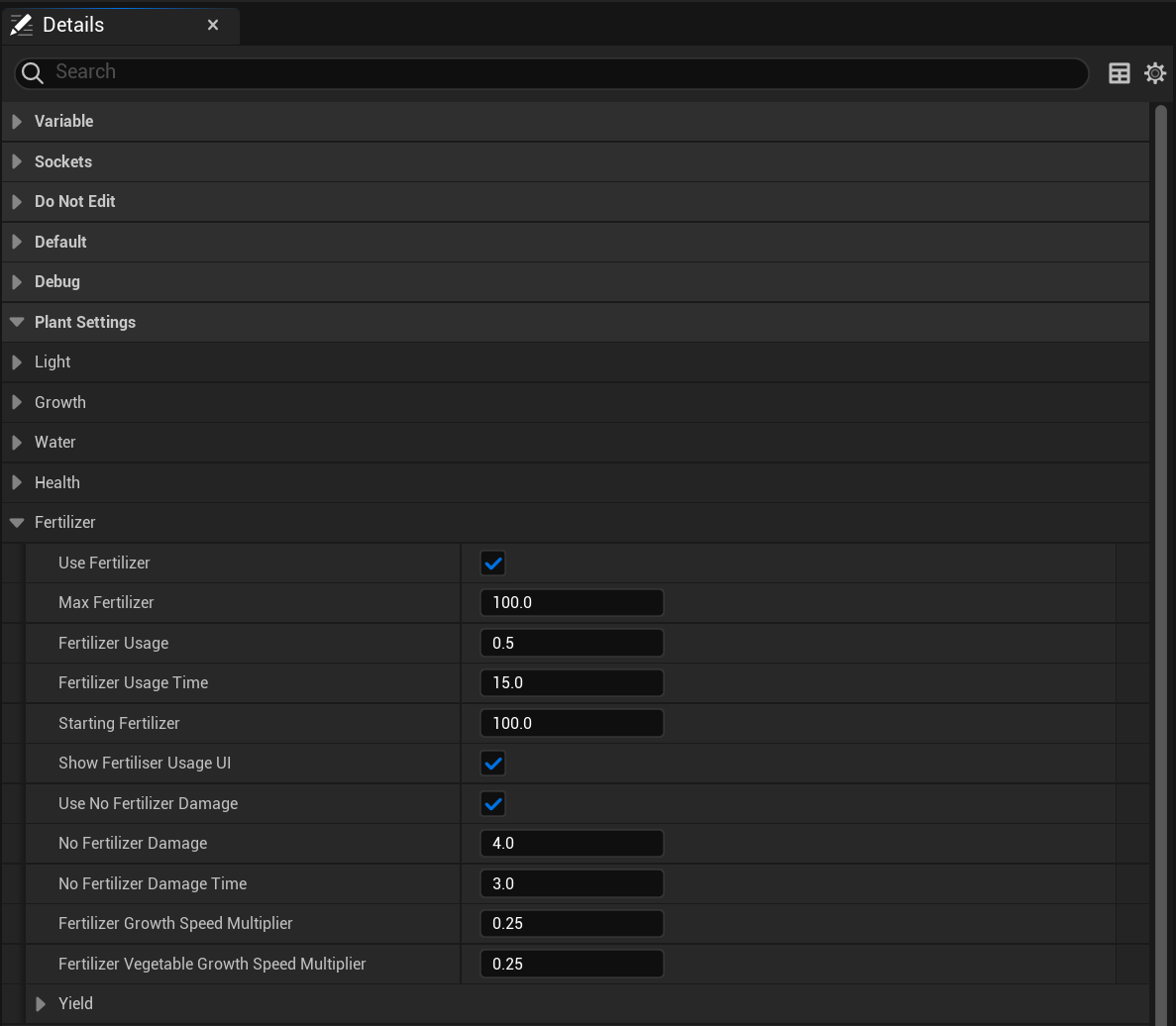The height and width of the screenshot is (1026, 1176).
Task: Open Details view options gear
Action: [1154, 73]
